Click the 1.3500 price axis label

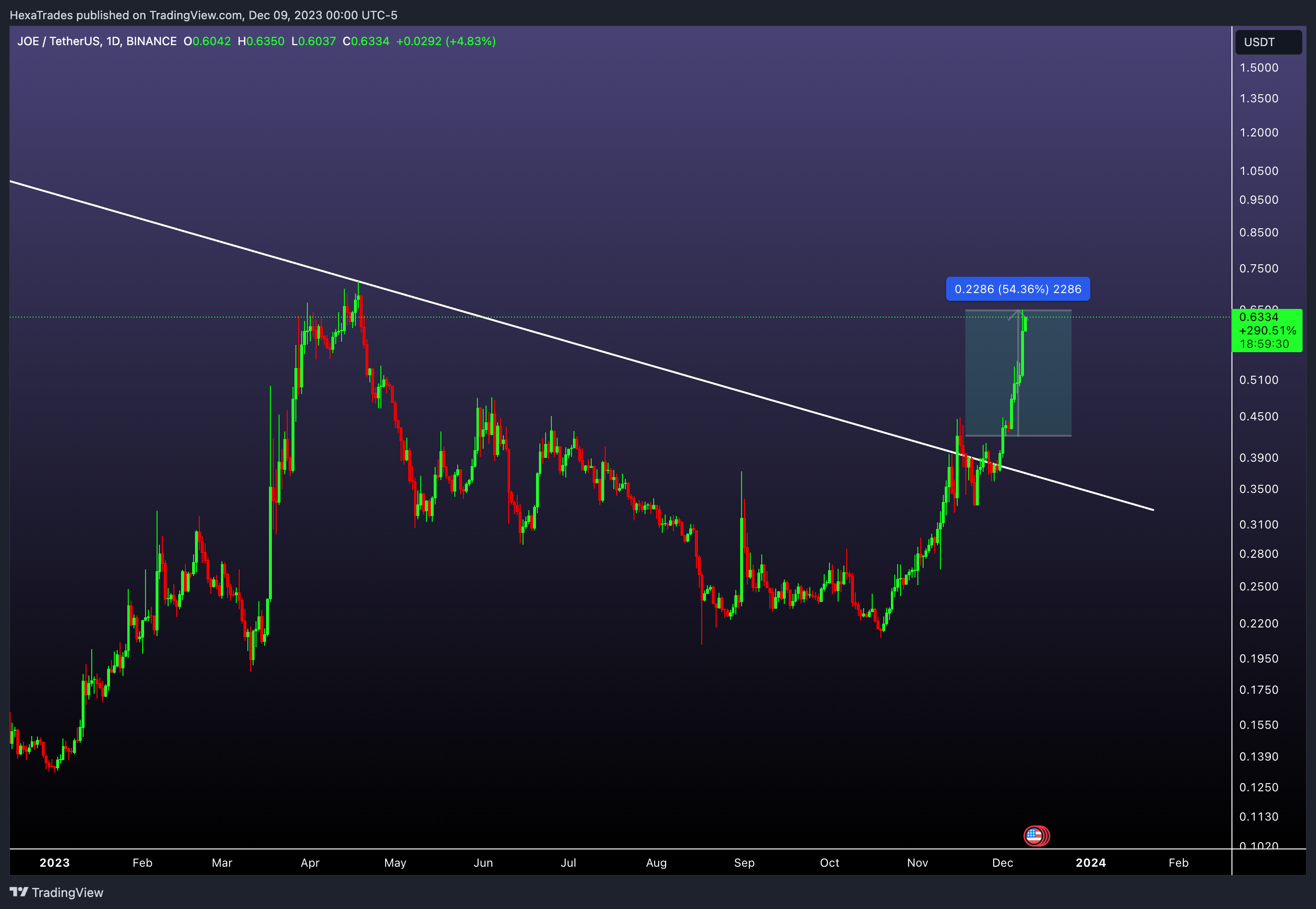tap(1258, 98)
